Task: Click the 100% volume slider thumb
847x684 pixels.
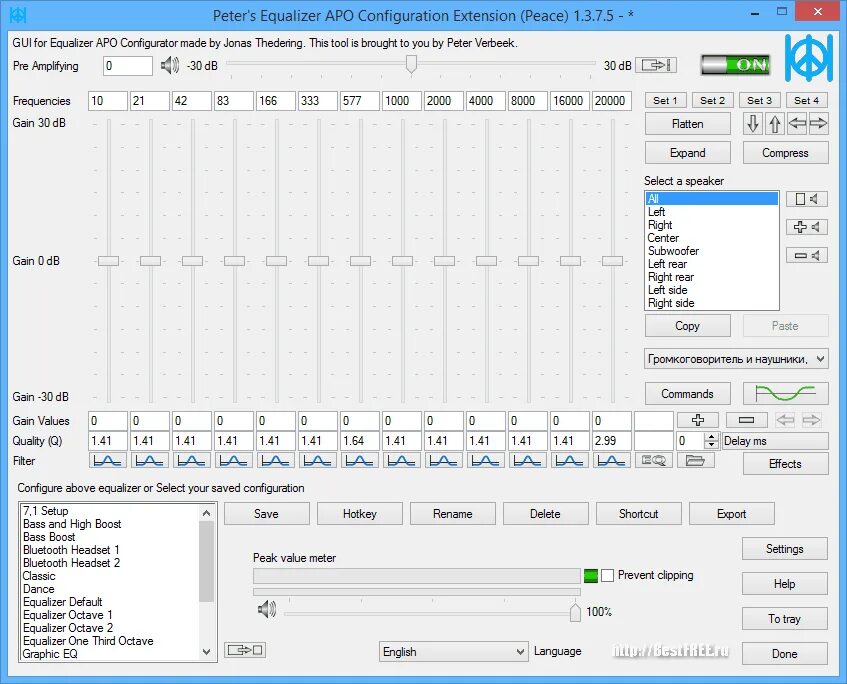Action: [x=575, y=612]
